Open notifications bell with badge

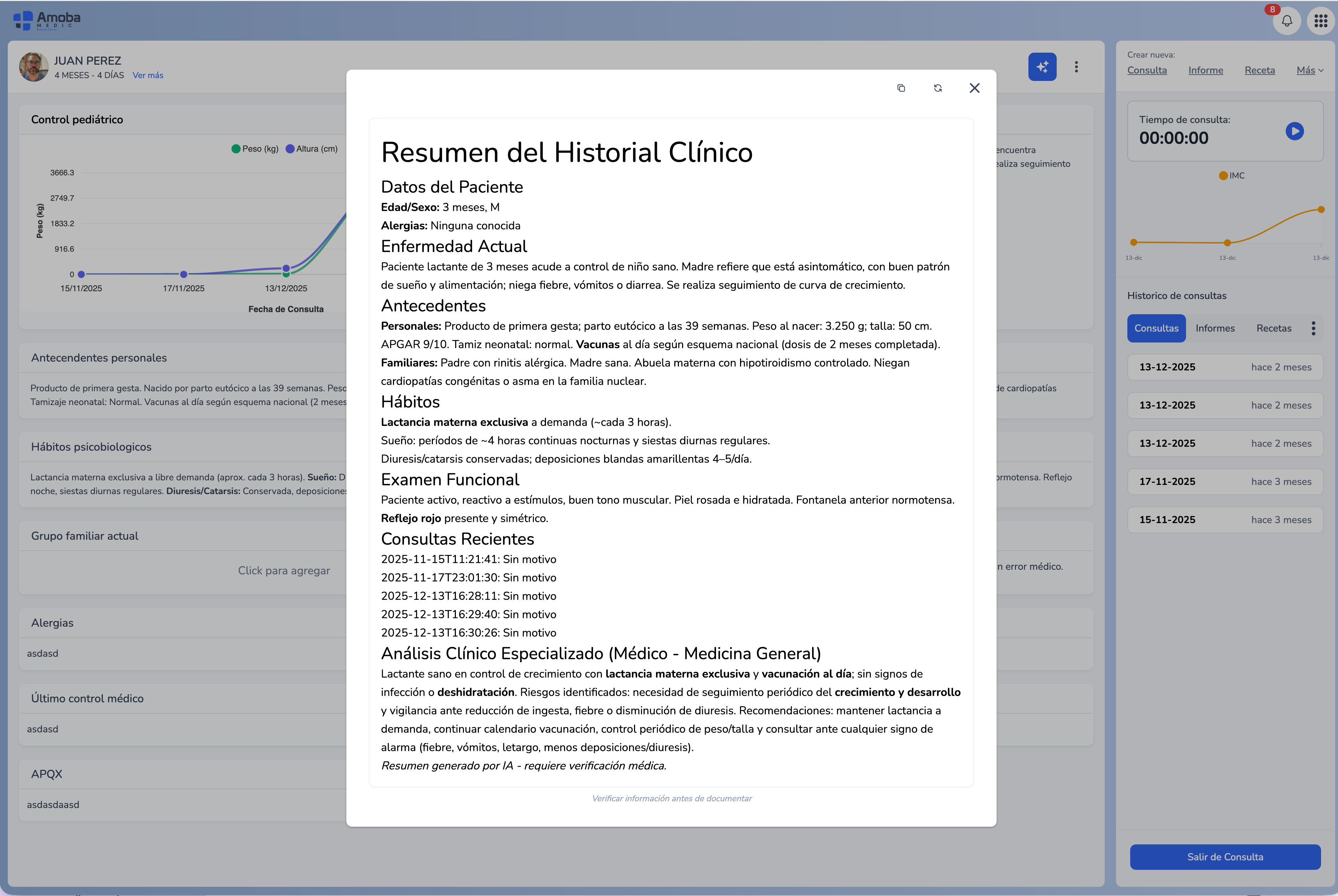(1287, 21)
